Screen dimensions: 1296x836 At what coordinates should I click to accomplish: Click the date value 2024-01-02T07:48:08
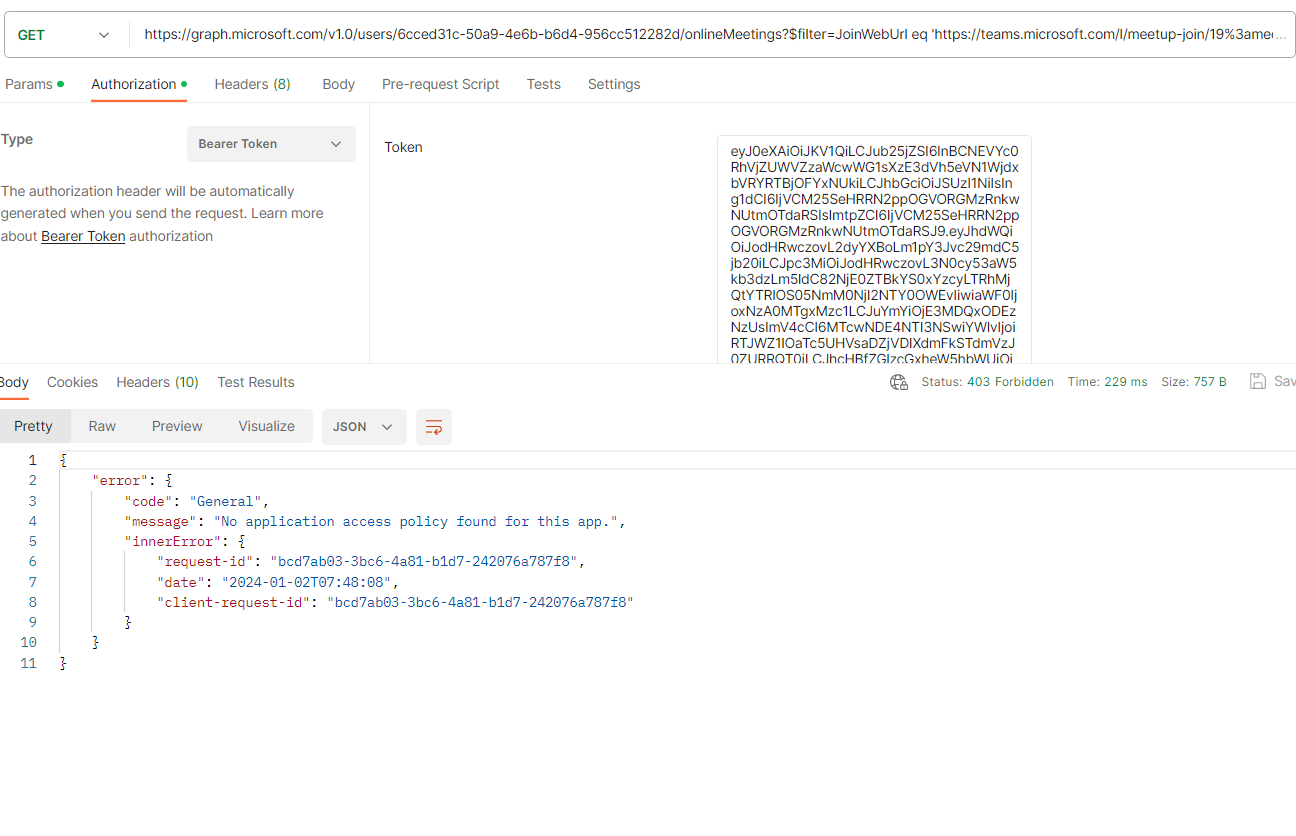tap(308, 582)
